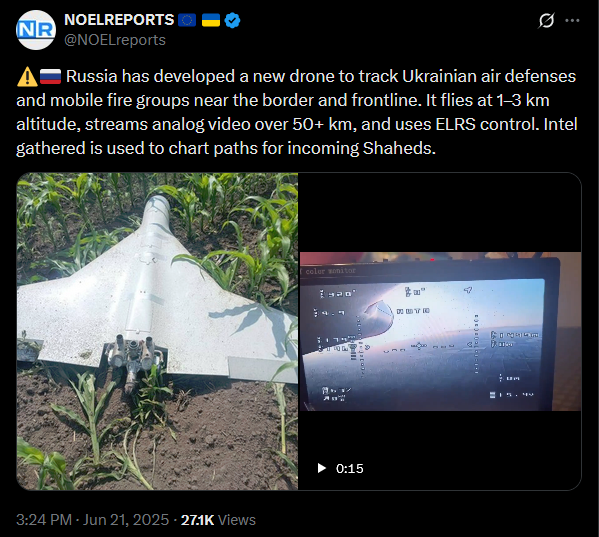599x537 pixels.
Task: Open the FPV monitor video thumbnail
Action: click(440, 331)
